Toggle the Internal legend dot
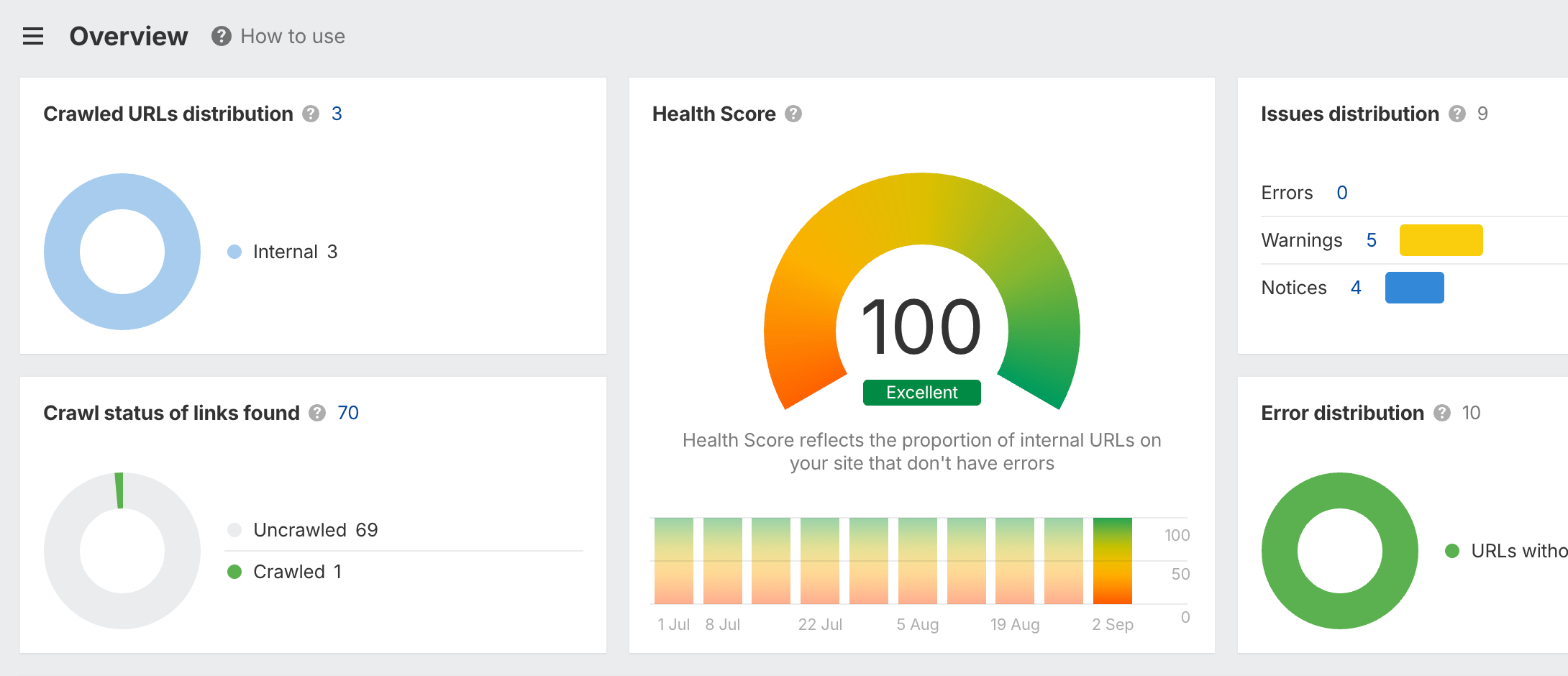1568x676 pixels. click(234, 252)
